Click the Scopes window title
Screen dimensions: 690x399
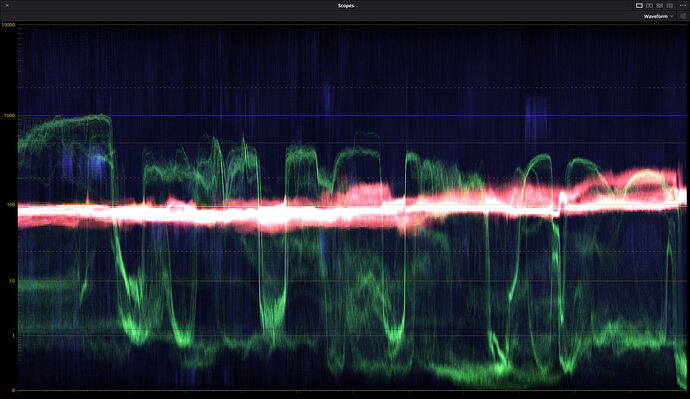tap(345, 6)
